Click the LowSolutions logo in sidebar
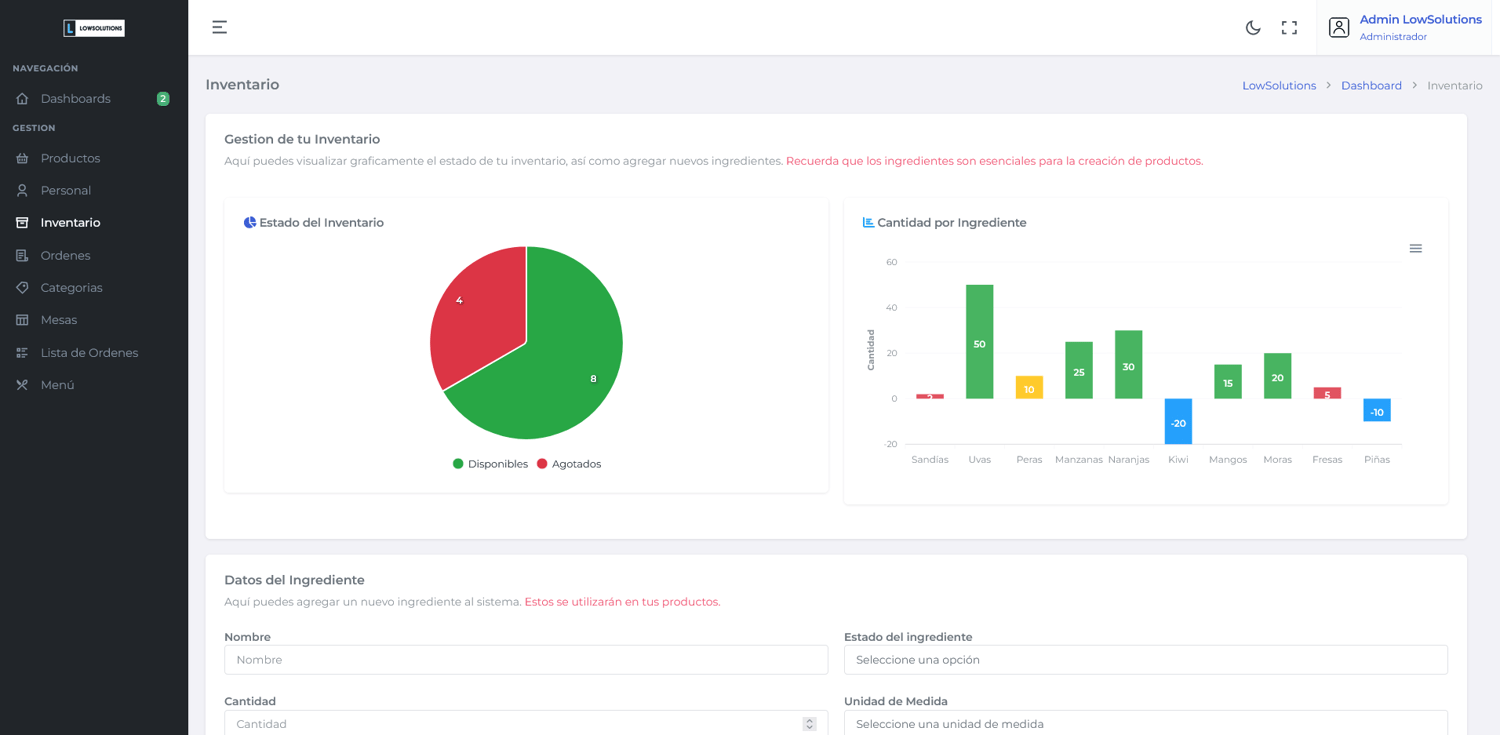Screen dimensions: 1500x735 [x=94, y=28]
